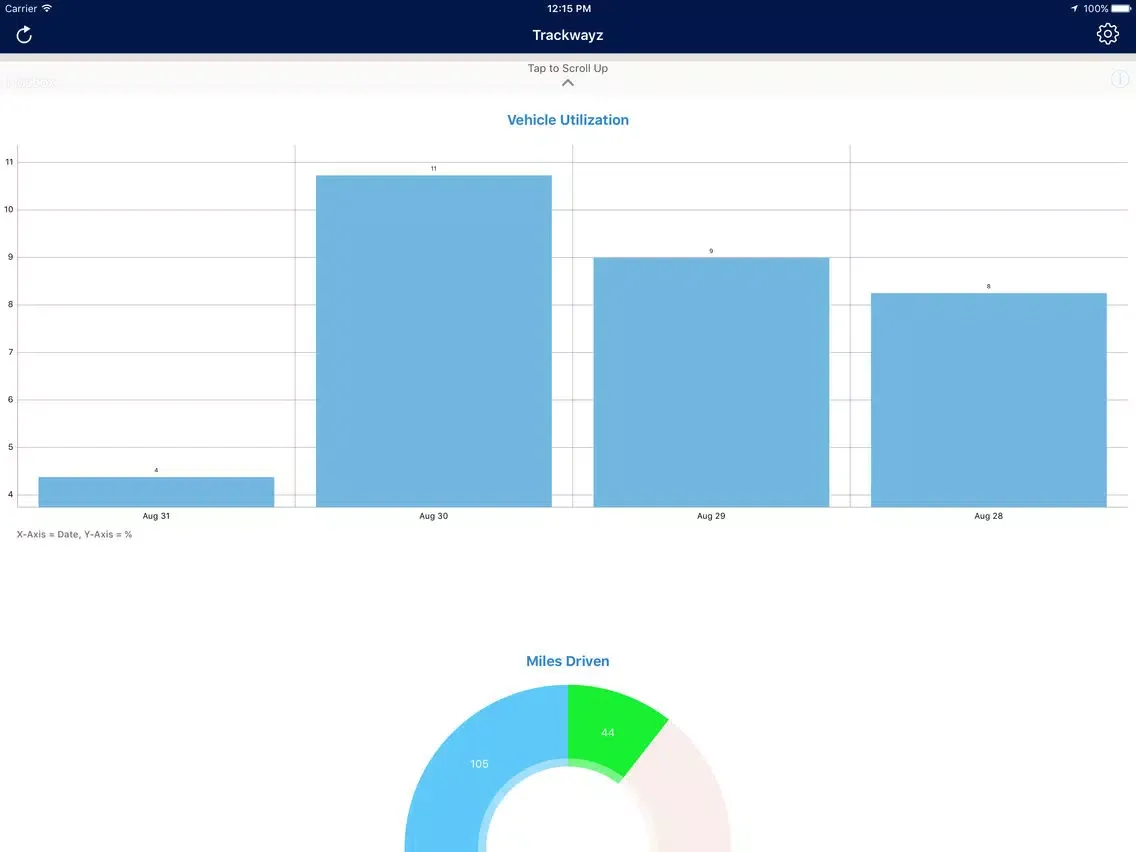The image size is (1136, 852).
Task: Click y-axis tick label 5
Action: pos(10,447)
